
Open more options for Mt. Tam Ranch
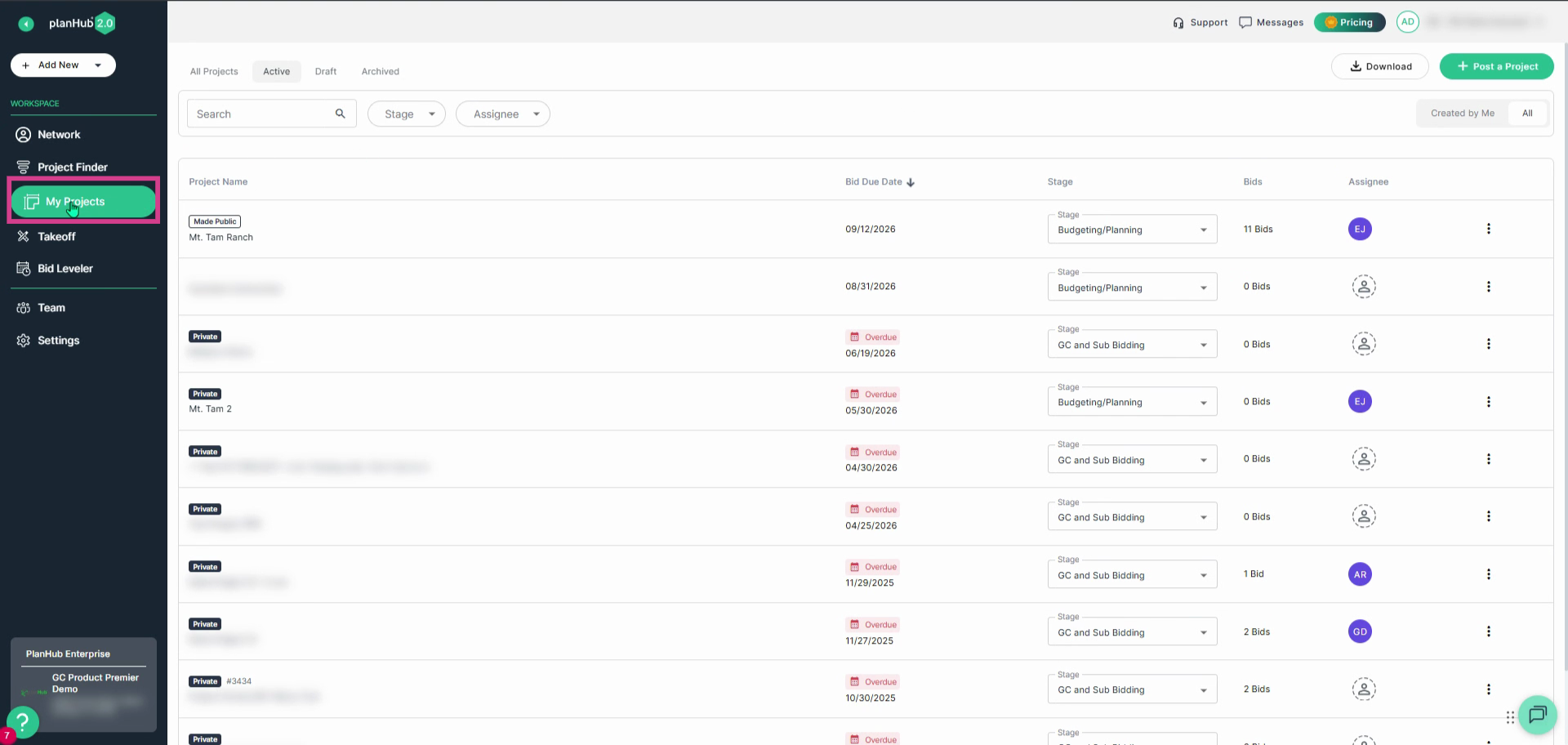1489,230
